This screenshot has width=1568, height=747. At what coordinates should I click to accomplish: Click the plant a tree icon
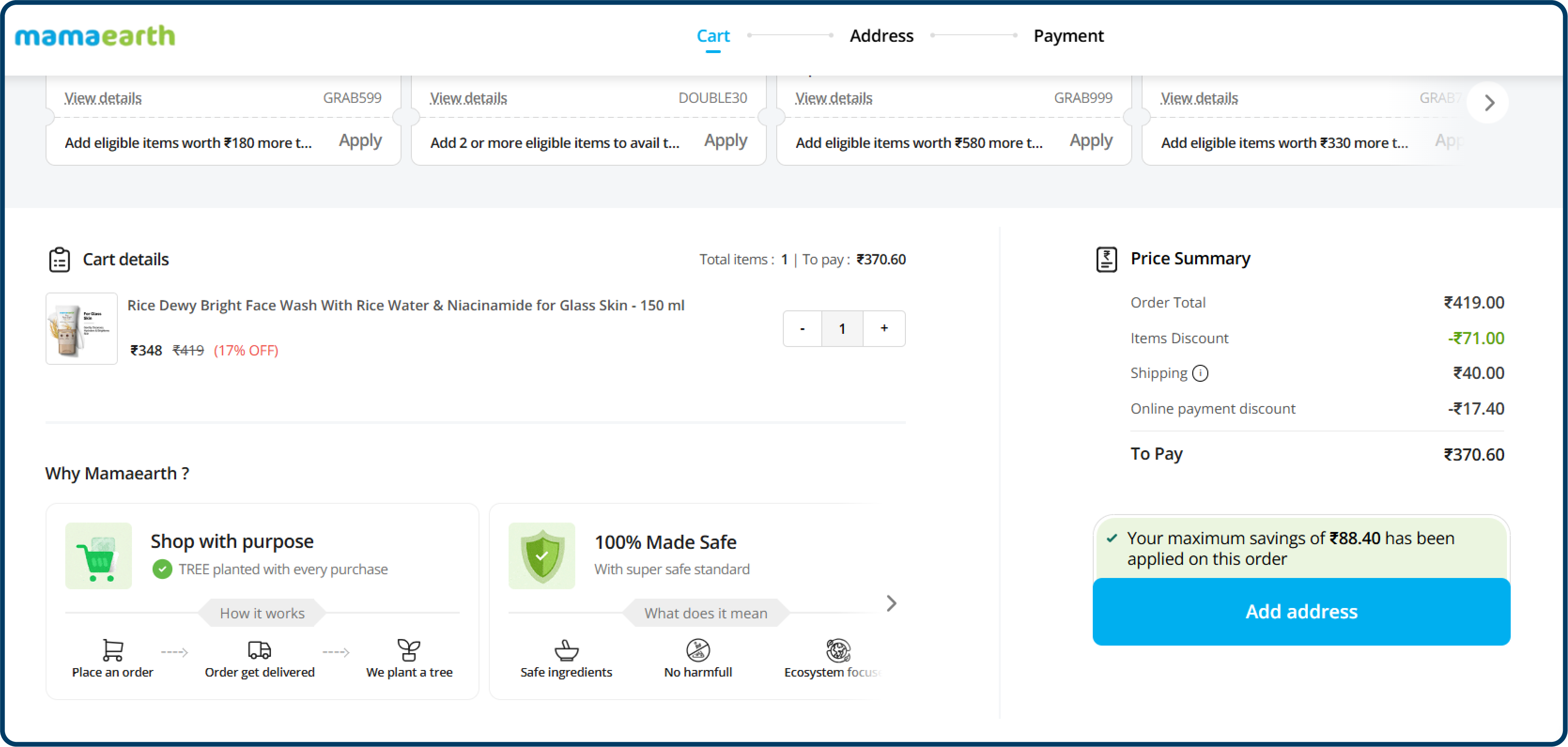click(409, 650)
